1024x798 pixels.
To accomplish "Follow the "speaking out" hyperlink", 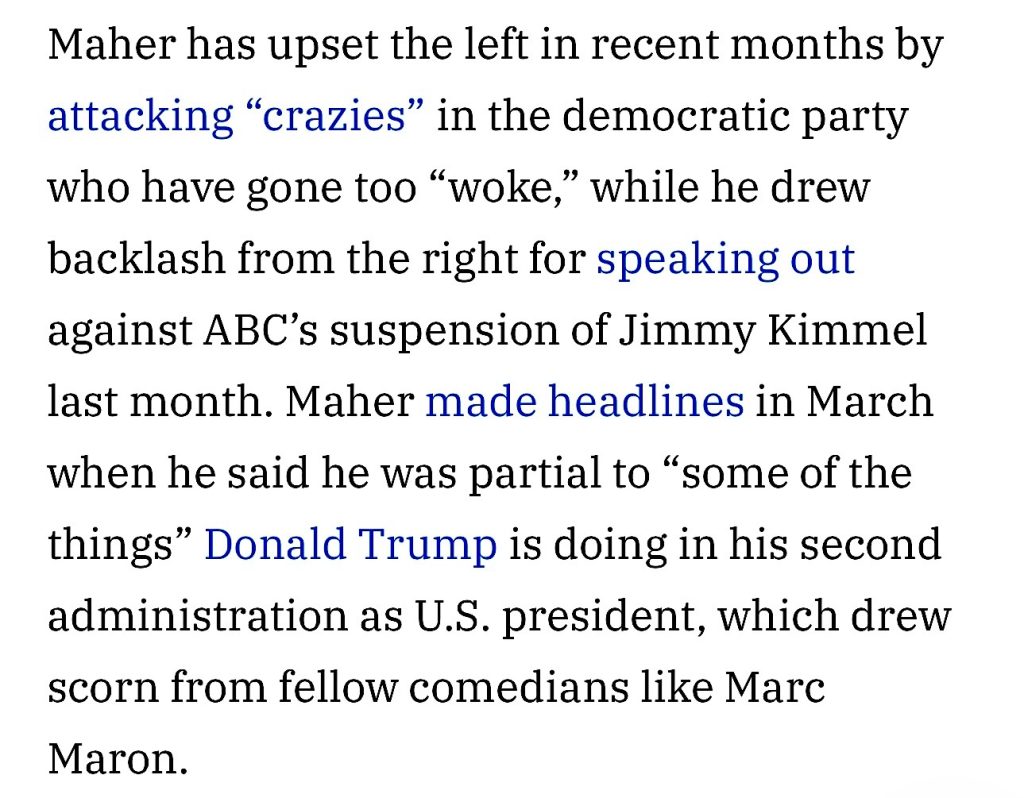I will tap(725, 260).
